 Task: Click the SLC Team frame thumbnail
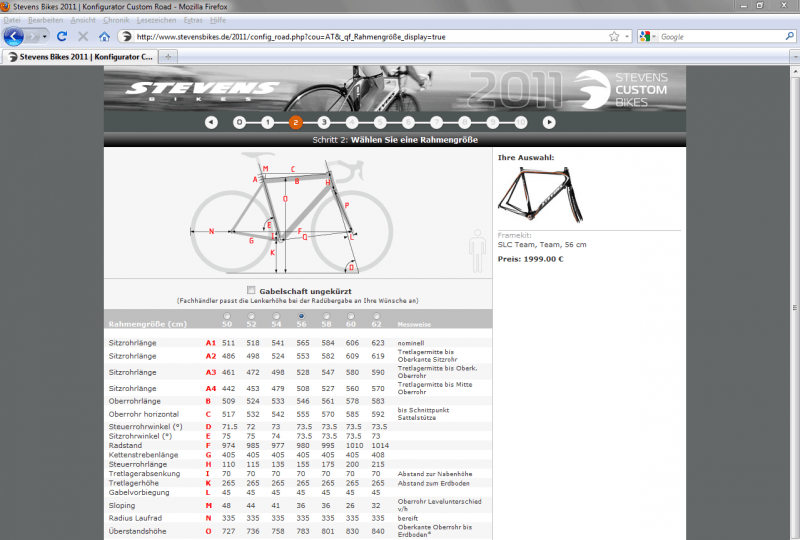pos(541,194)
